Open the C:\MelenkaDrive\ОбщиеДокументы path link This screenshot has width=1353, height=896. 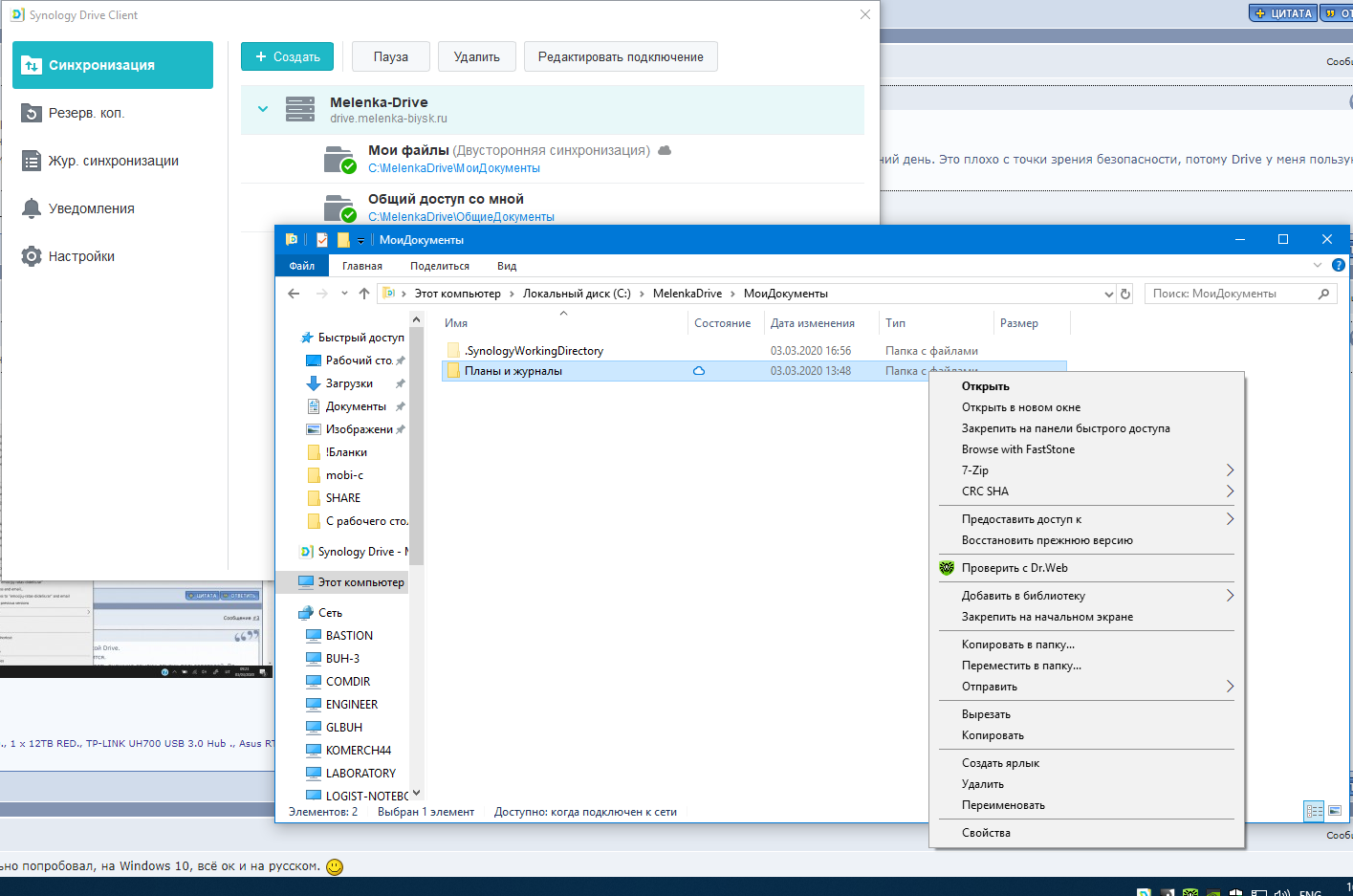click(461, 217)
